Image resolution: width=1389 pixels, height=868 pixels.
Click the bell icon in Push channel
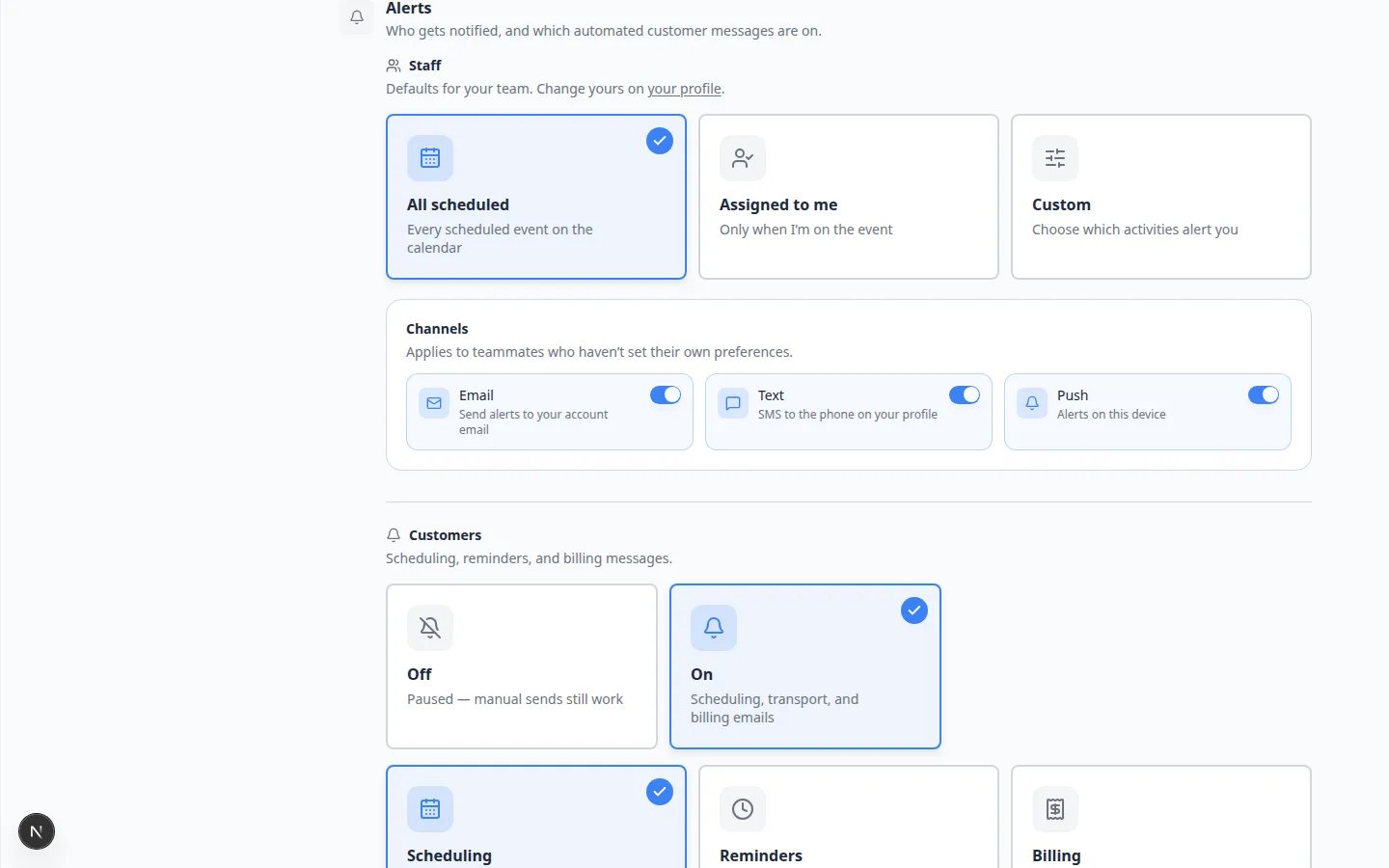point(1032,403)
